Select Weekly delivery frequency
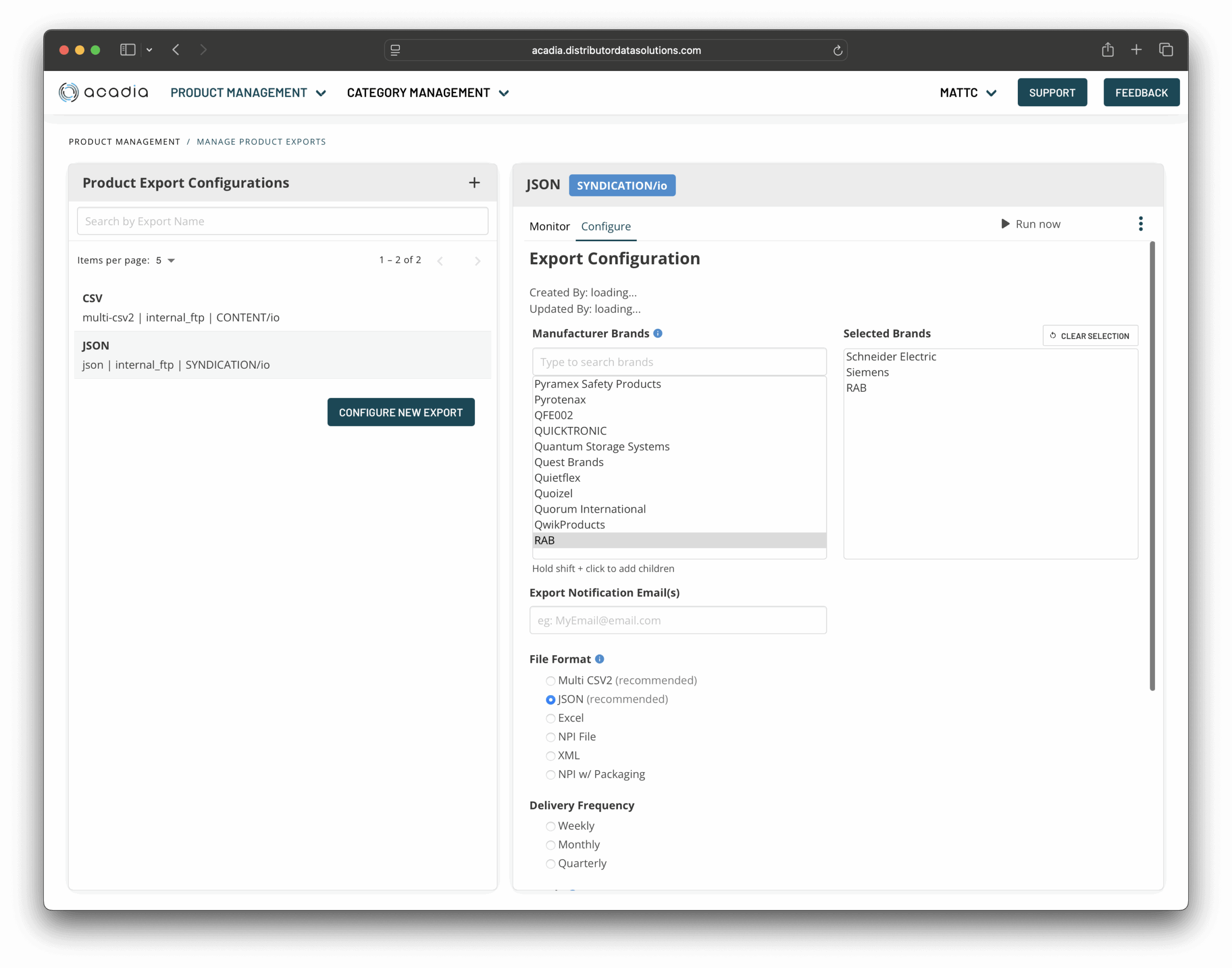 tap(550, 826)
